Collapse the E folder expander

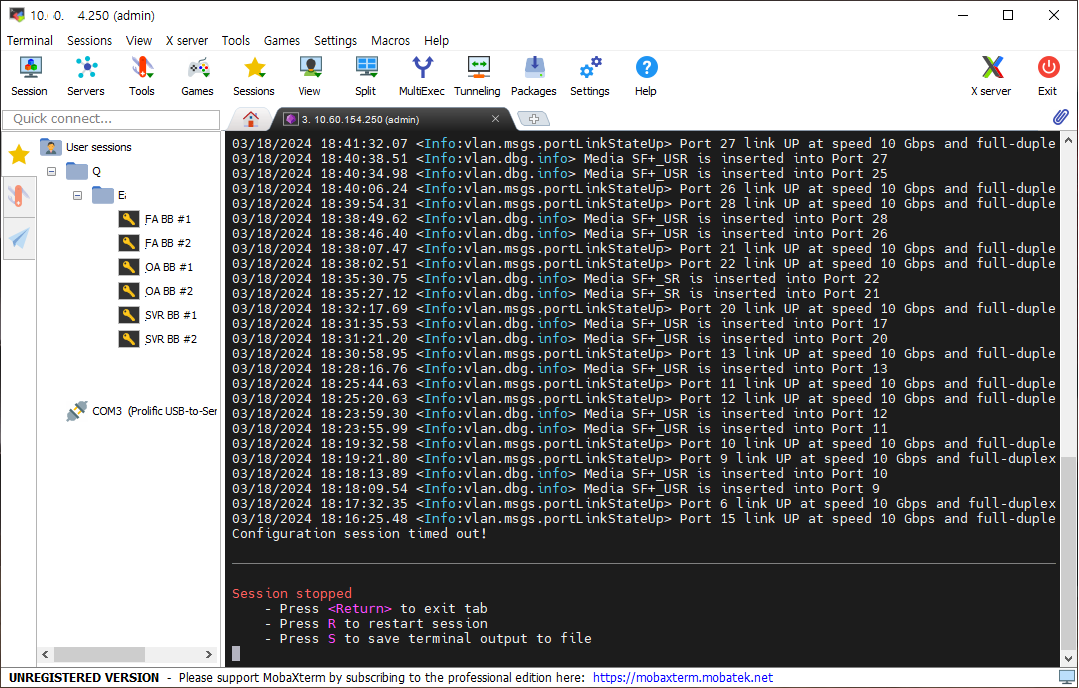78,195
